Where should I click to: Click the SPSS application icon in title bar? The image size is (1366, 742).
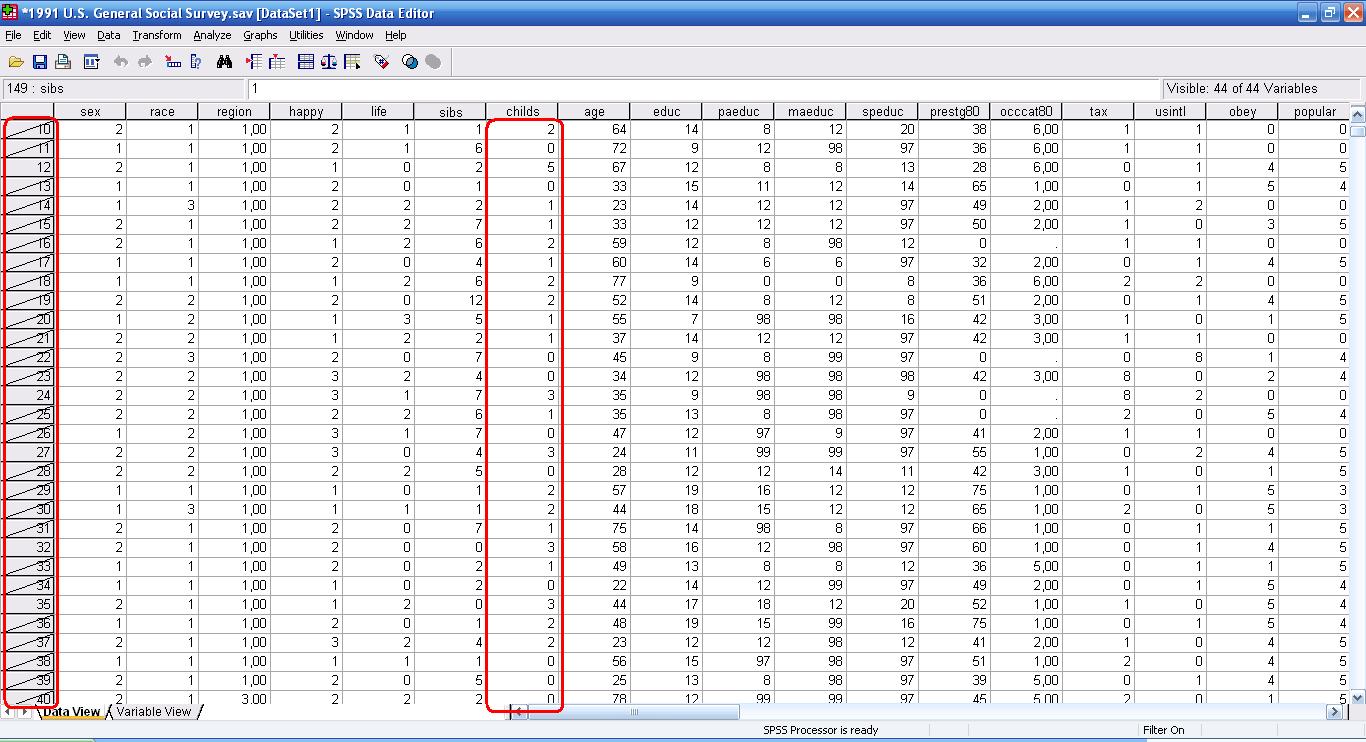point(10,13)
